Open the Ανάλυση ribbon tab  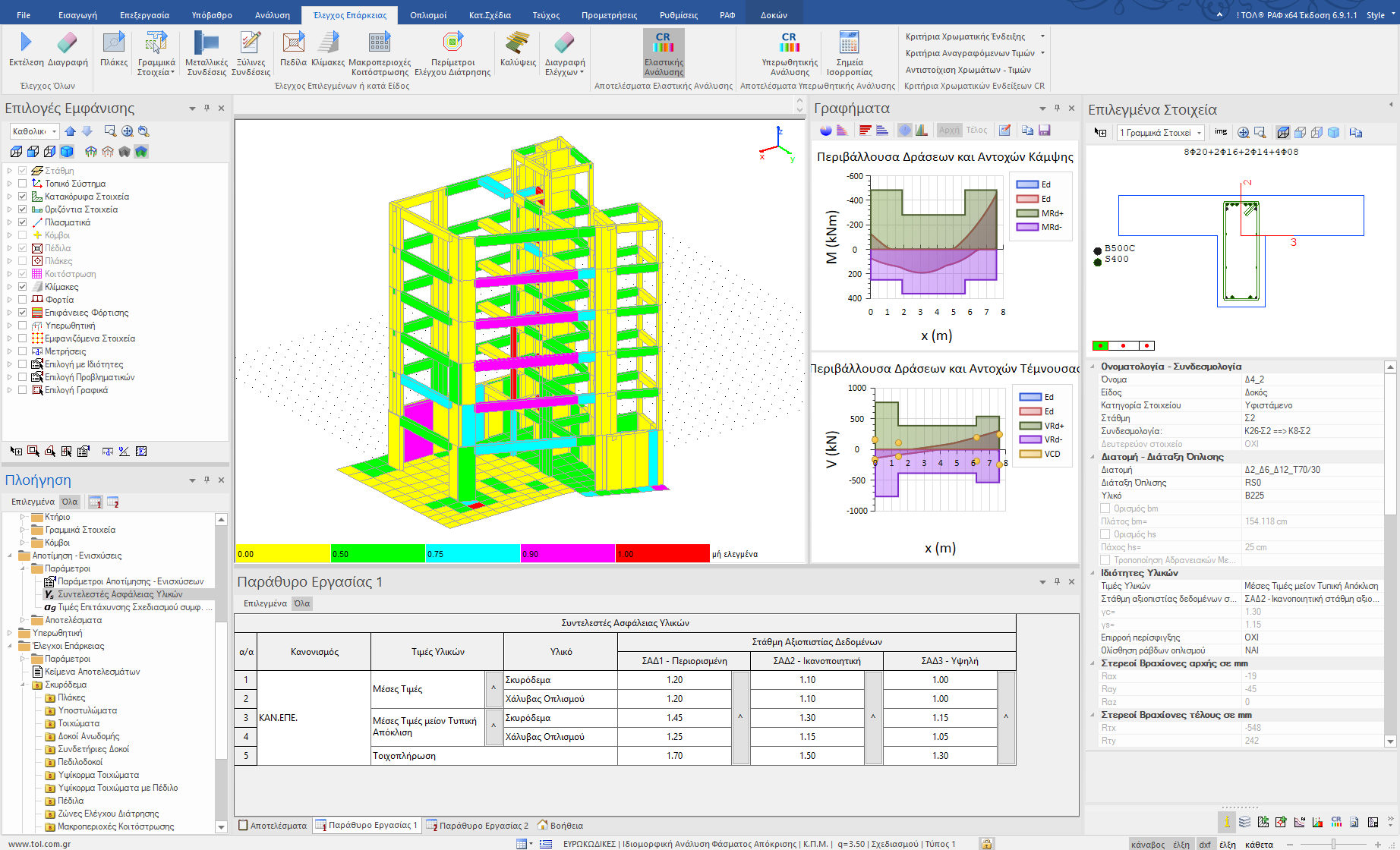(x=273, y=15)
